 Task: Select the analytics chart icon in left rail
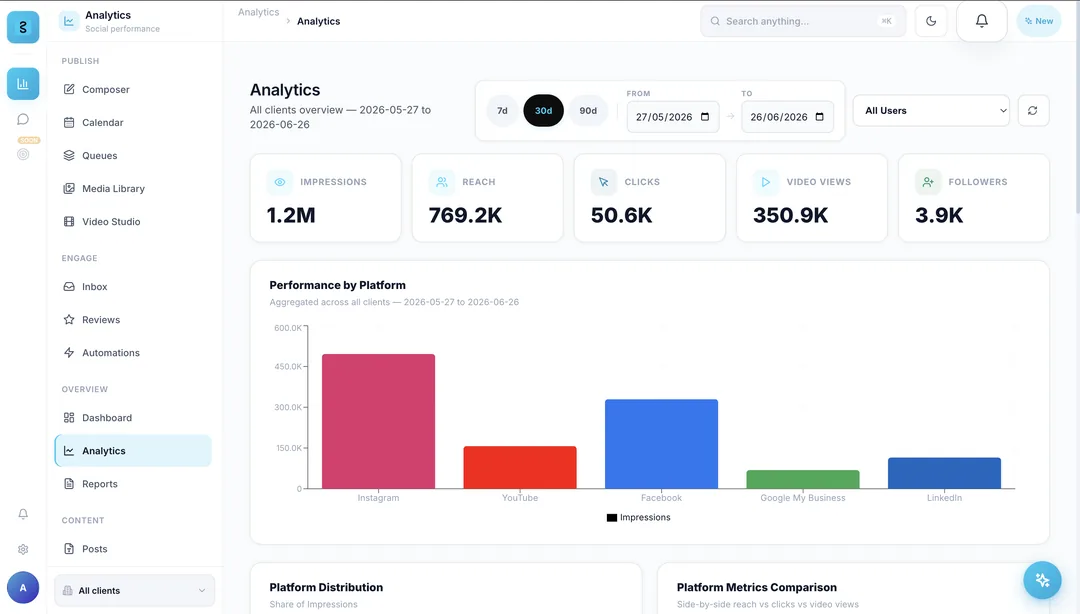pos(23,83)
